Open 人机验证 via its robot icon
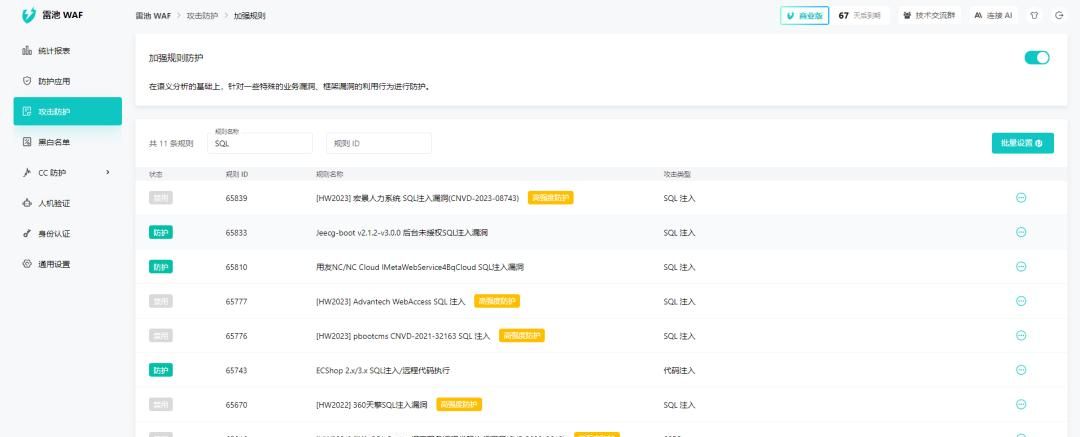The width and height of the screenshot is (1080, 437). (x=28, y=203)
